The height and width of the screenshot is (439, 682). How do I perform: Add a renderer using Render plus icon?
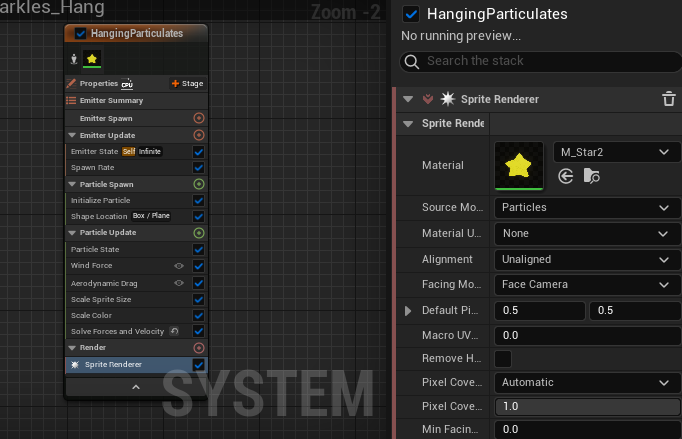coord(198,348)
